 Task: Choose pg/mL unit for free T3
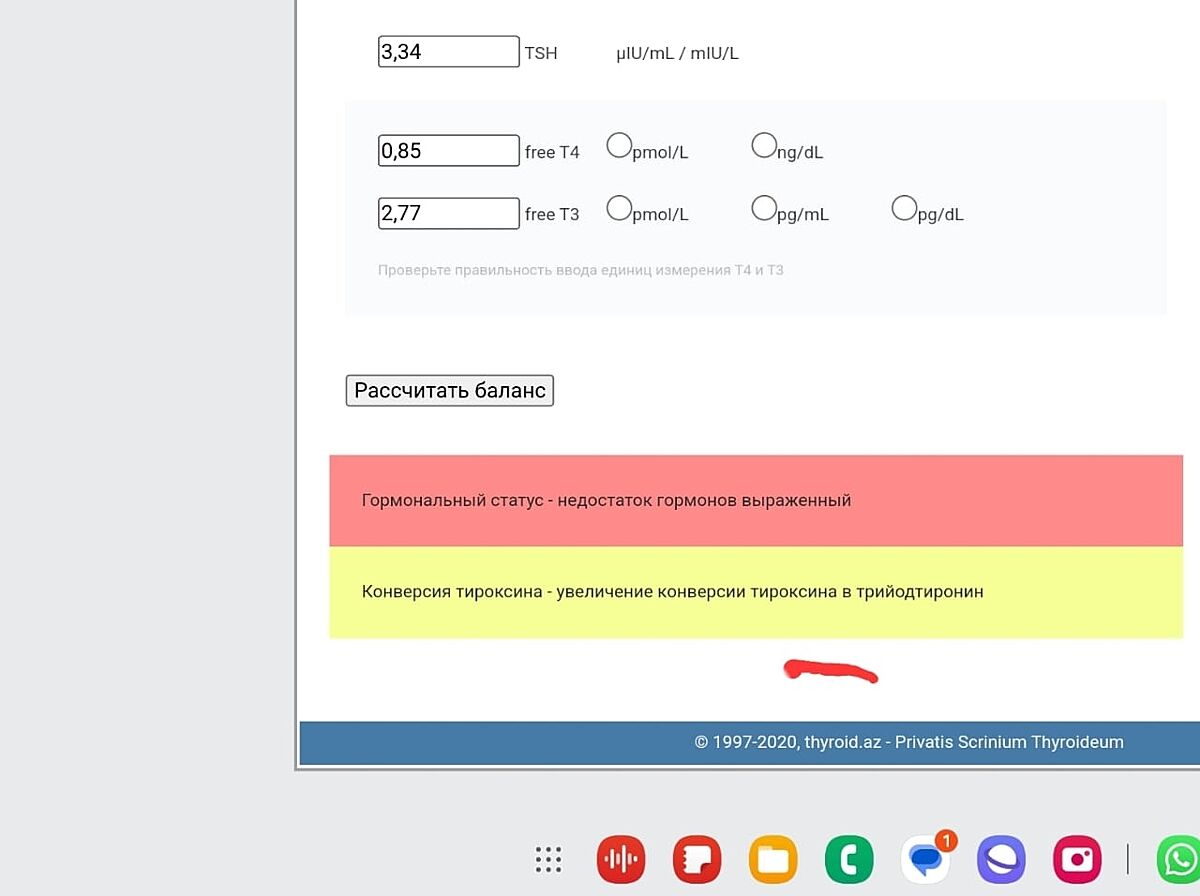764,208
